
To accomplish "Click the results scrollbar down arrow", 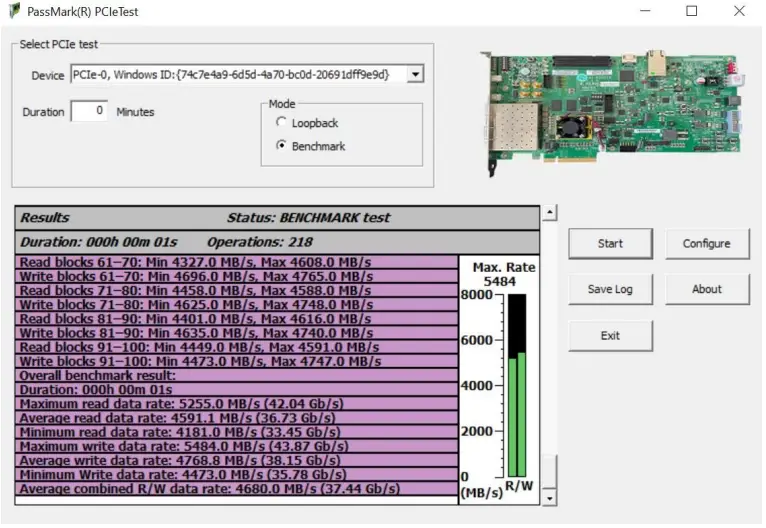I will click(x=550, y=498).
